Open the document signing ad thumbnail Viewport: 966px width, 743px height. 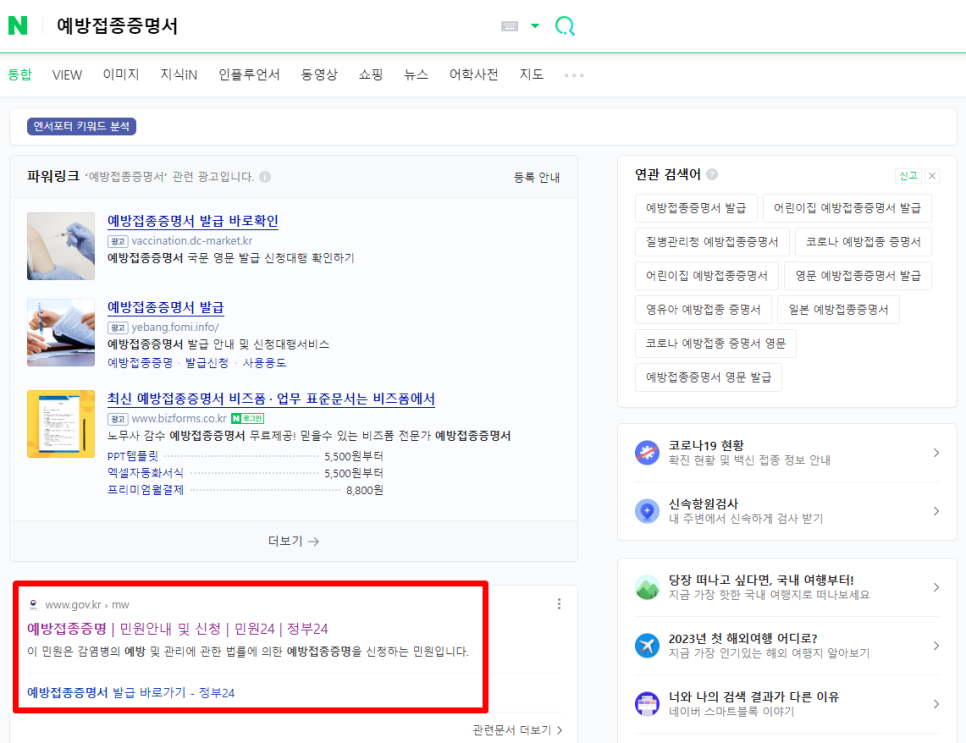click(x=61, y=333)
